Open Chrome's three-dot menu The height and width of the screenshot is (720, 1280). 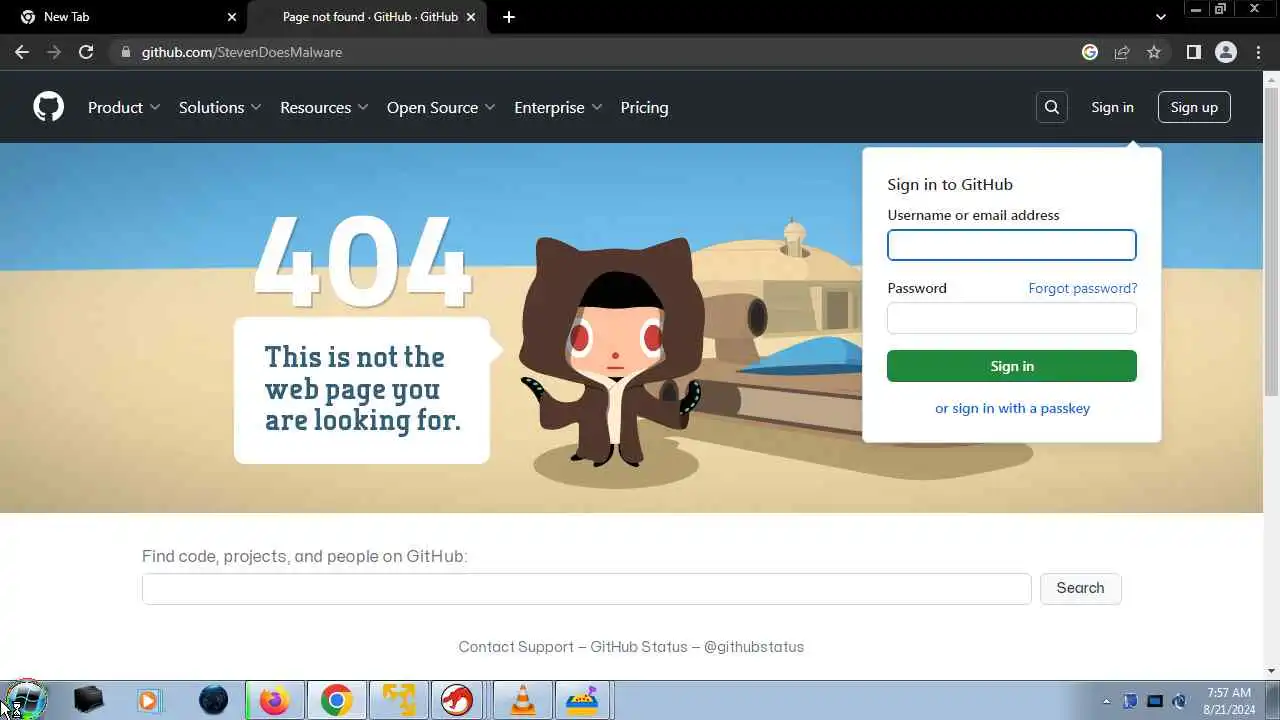1259,52
